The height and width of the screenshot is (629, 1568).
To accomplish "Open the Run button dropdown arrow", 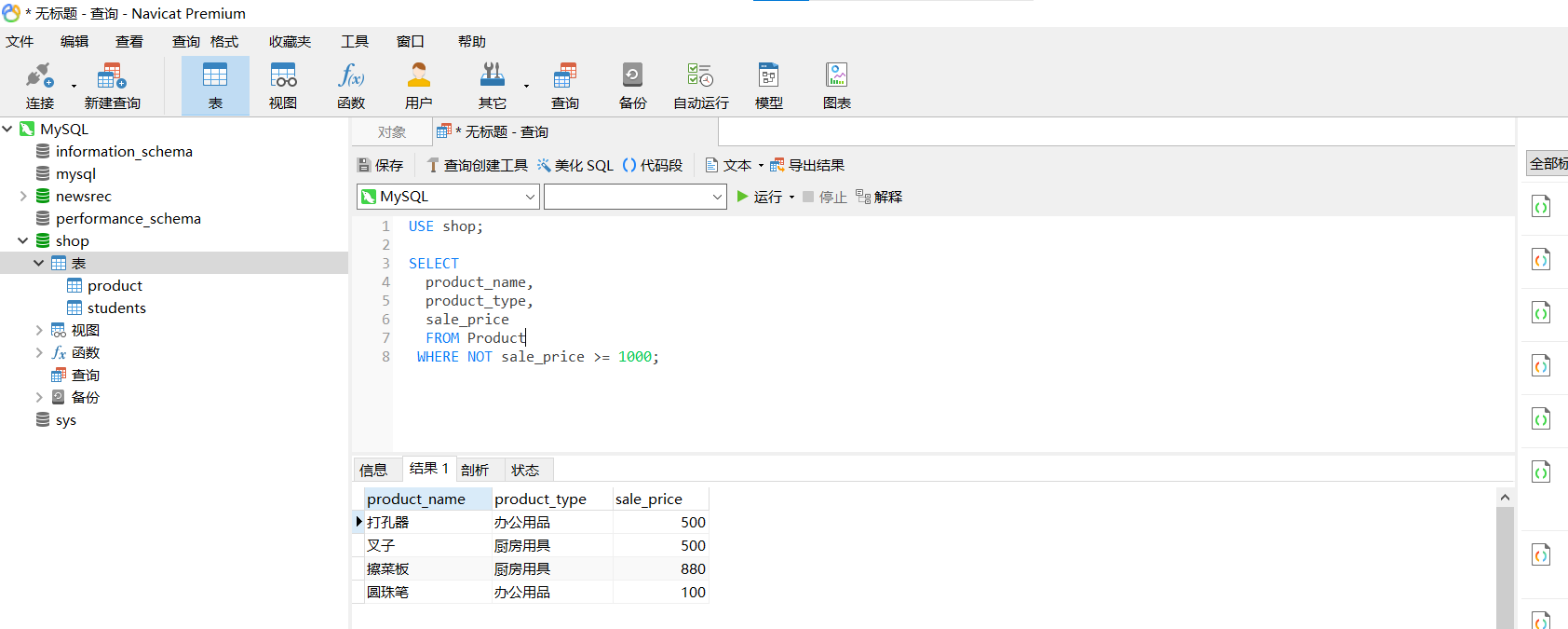I will (x=791, y=197).
